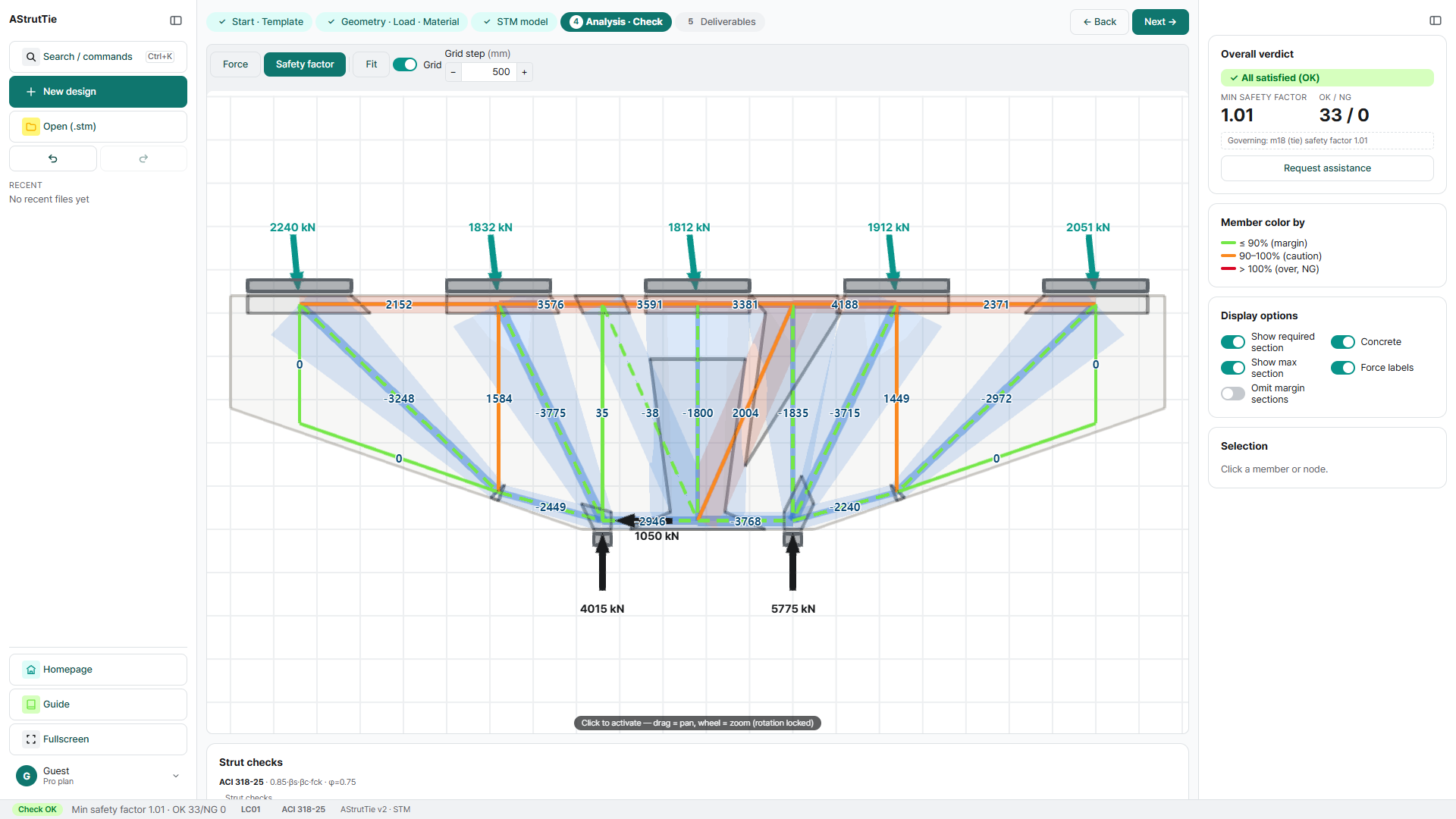
Task: Click the plus icon in New design
Action: pos(31,92)
